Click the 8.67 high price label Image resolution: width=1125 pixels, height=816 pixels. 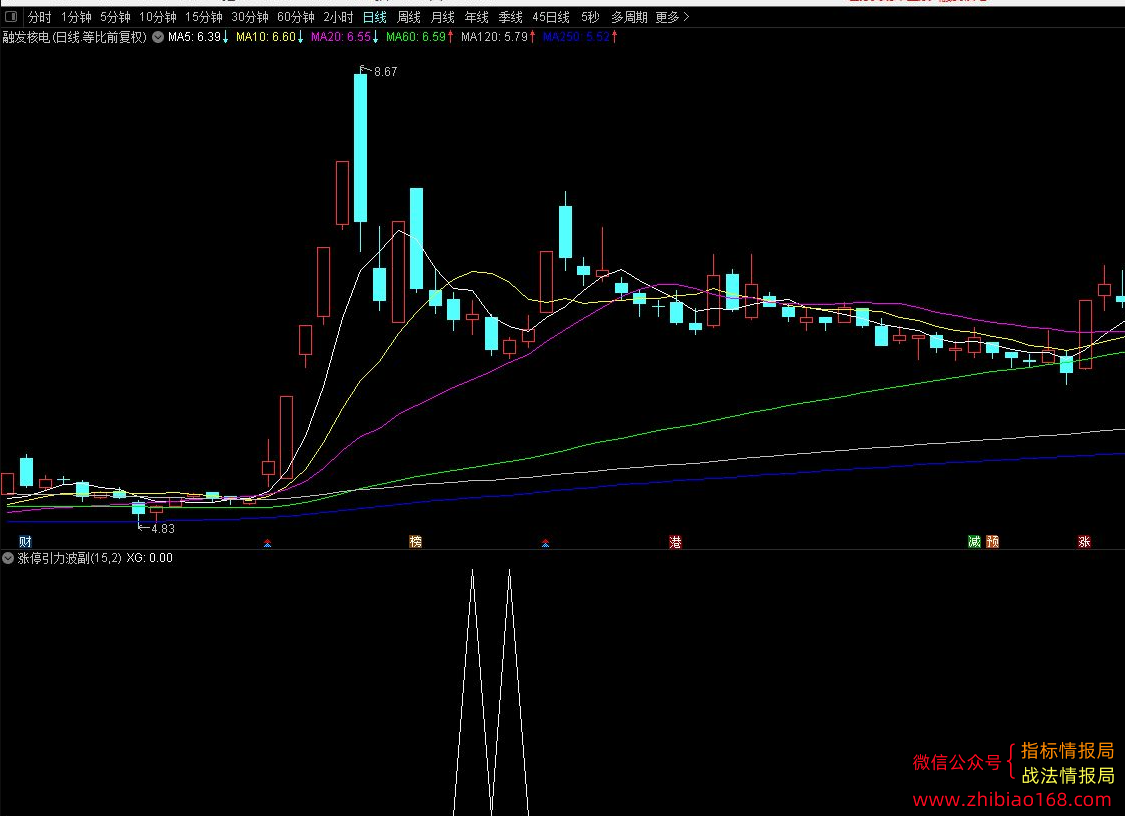pyautogui.click(x=385, y=72)
